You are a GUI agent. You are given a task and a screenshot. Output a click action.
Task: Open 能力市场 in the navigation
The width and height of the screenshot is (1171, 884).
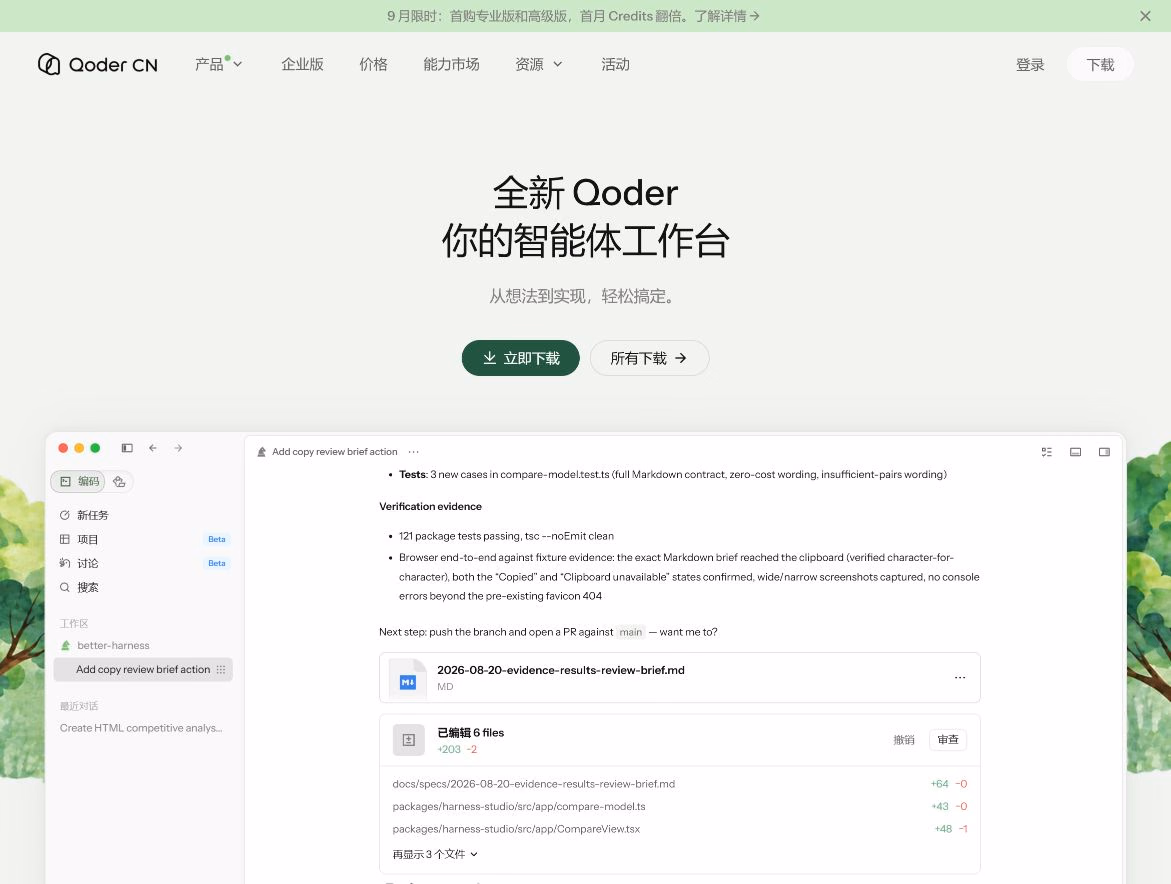(x=451, y=64)
